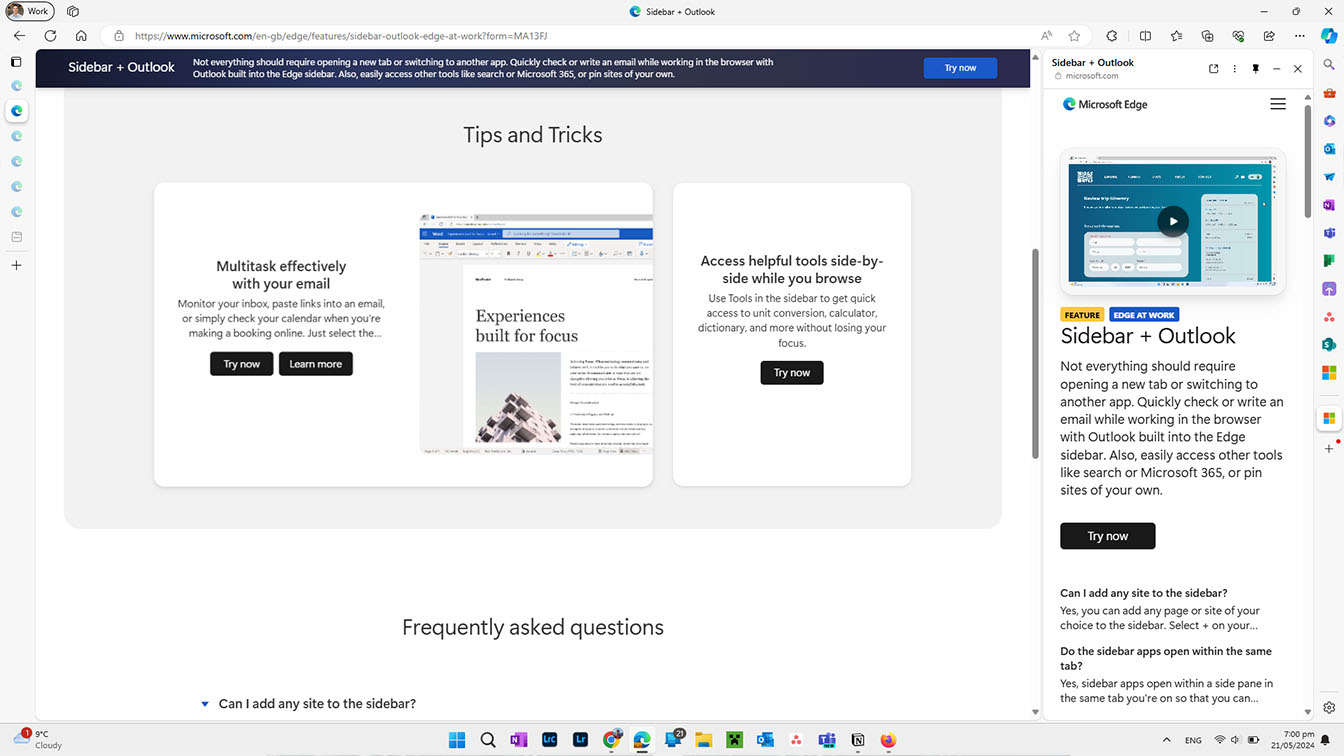
Task: Reload the page with the refresh icon
Action: pos(50,36)
